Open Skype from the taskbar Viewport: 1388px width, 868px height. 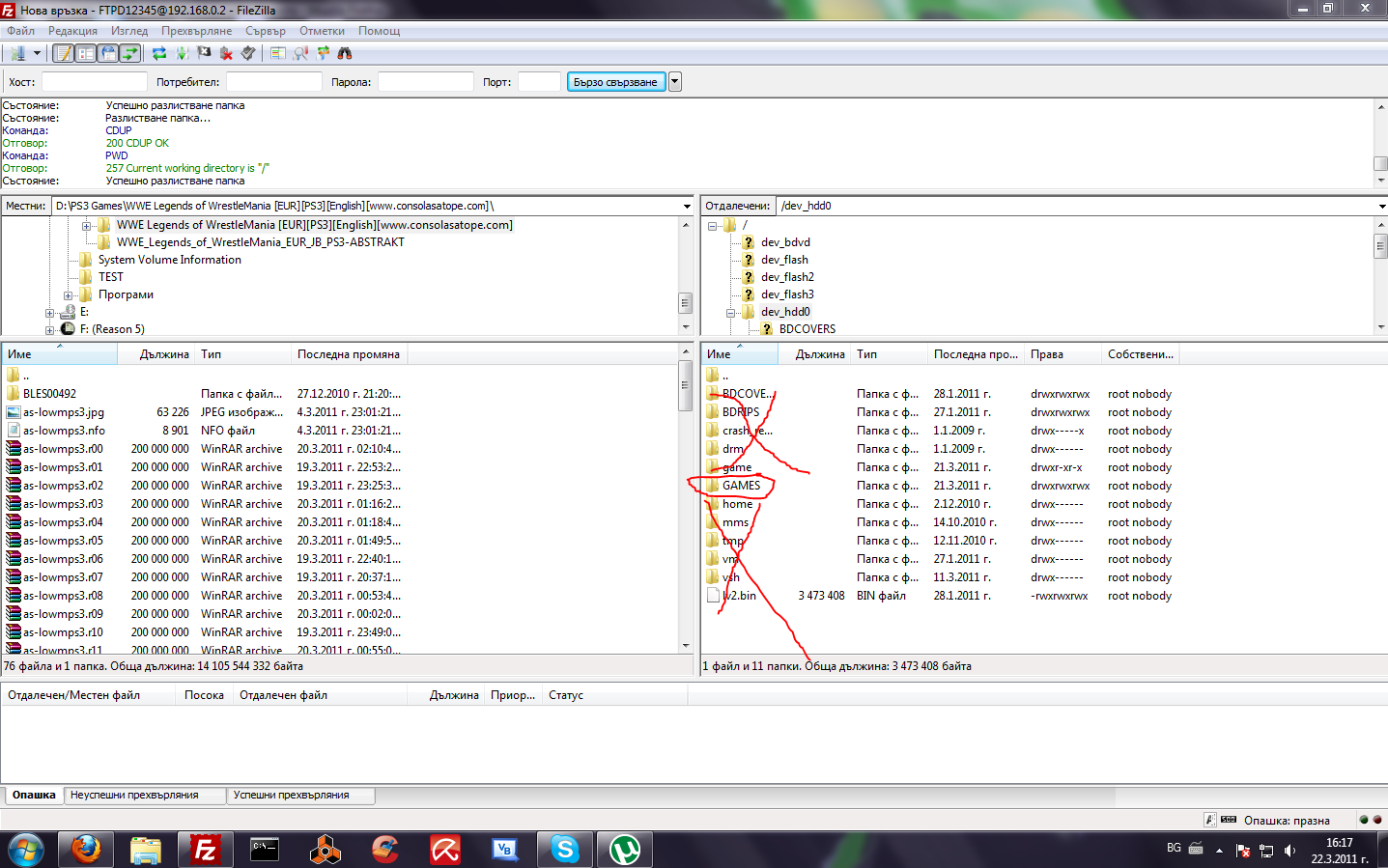[x=565, y=850]
